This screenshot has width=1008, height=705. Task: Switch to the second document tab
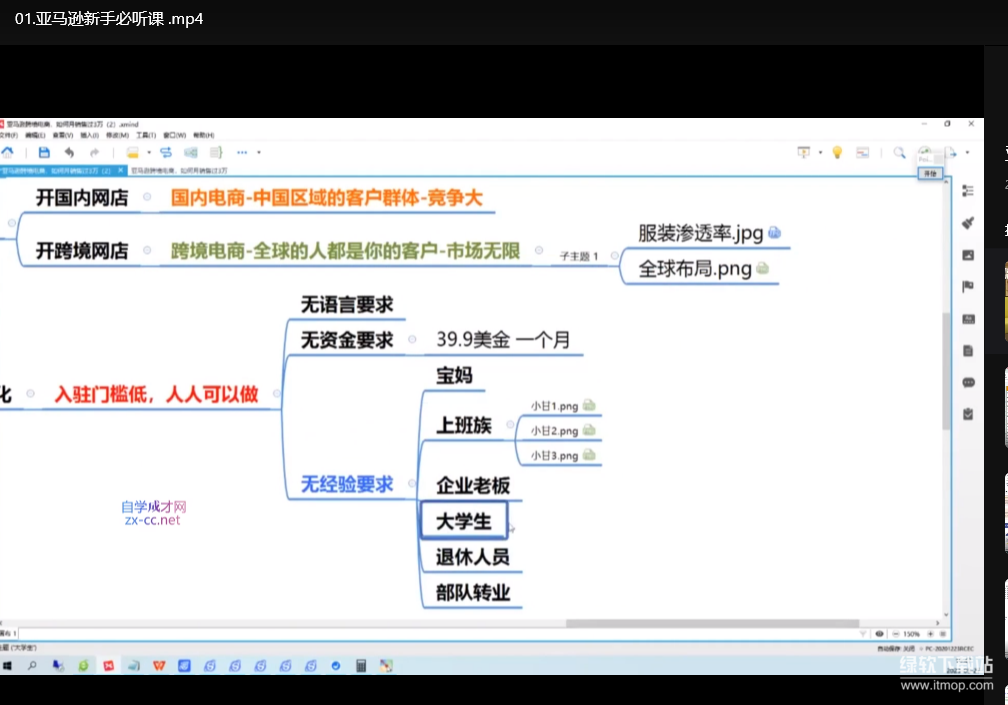tap(180, 171)
